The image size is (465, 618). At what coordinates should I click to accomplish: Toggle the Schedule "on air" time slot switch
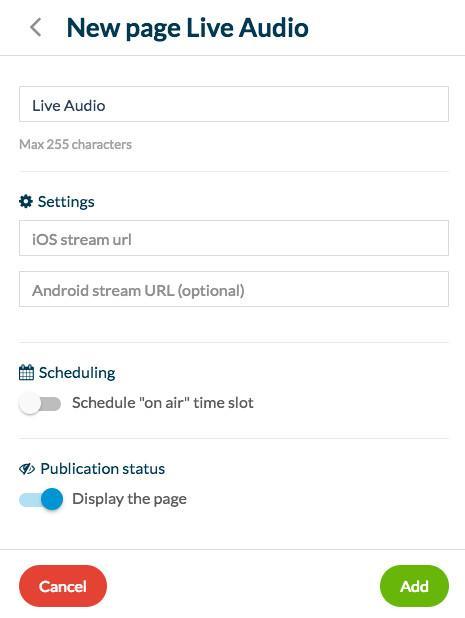pyautogui.click(x=40, y=403)
